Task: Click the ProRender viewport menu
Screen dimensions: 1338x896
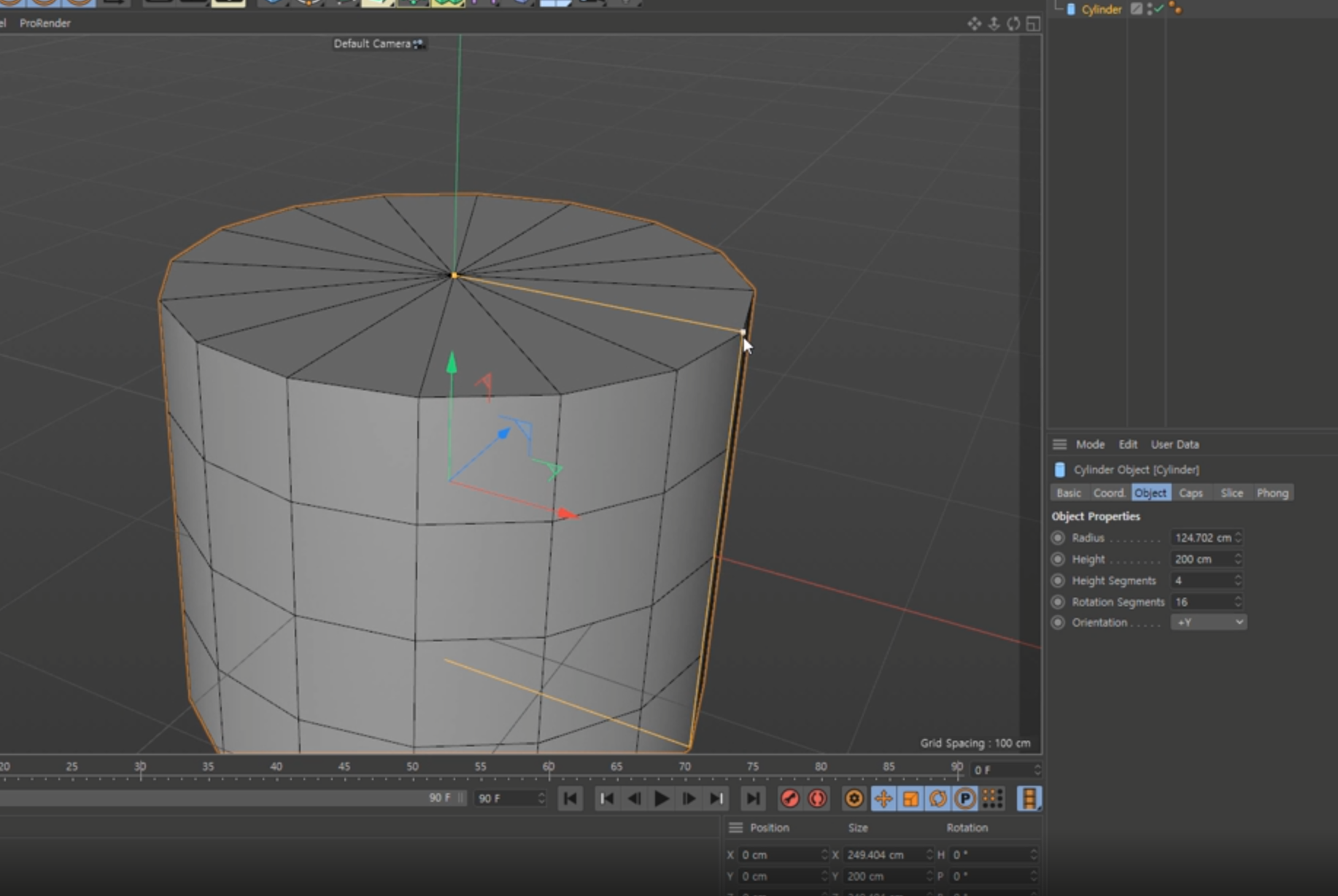Action: 45,23
